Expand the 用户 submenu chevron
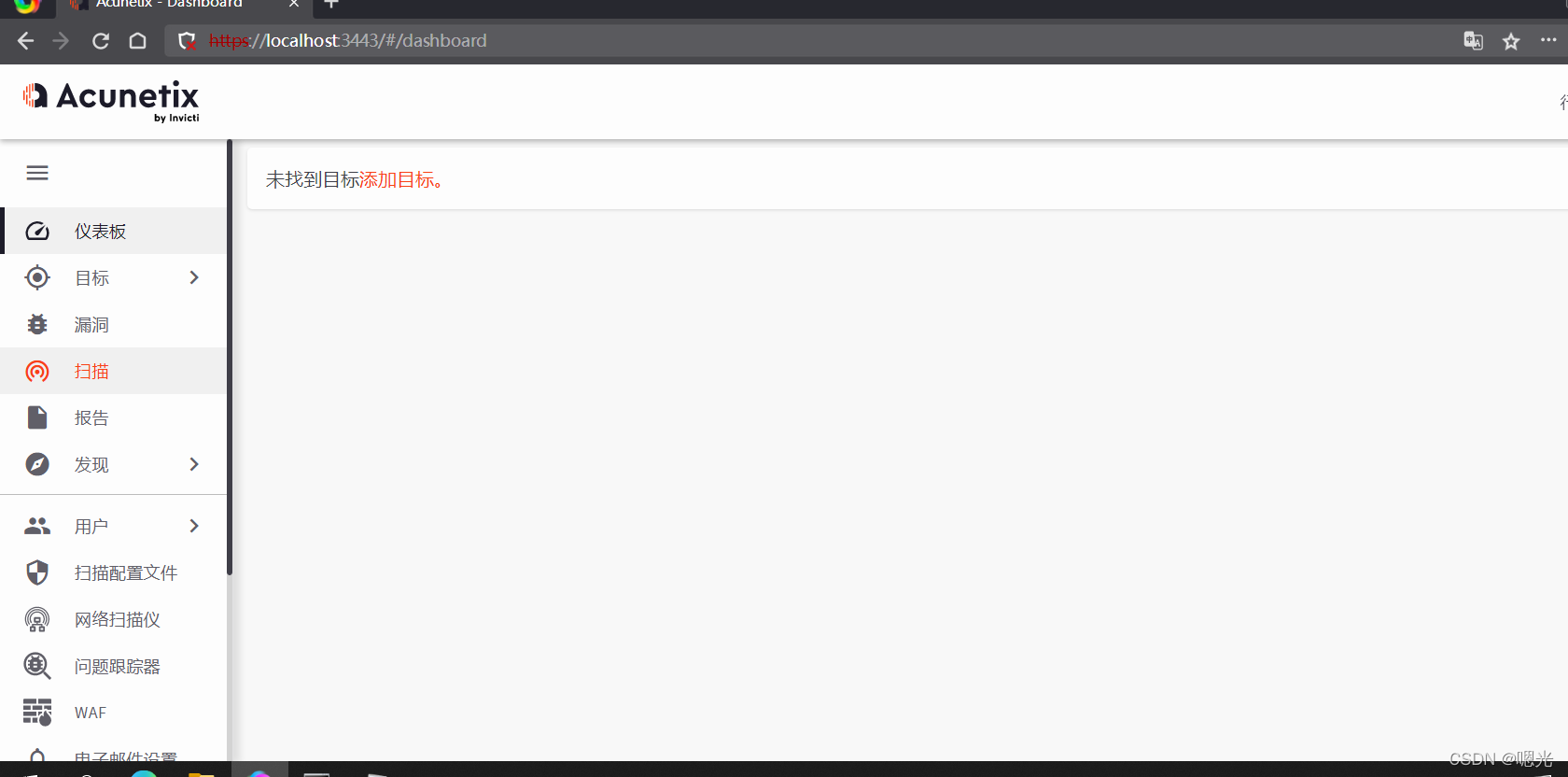 point(194,526)
